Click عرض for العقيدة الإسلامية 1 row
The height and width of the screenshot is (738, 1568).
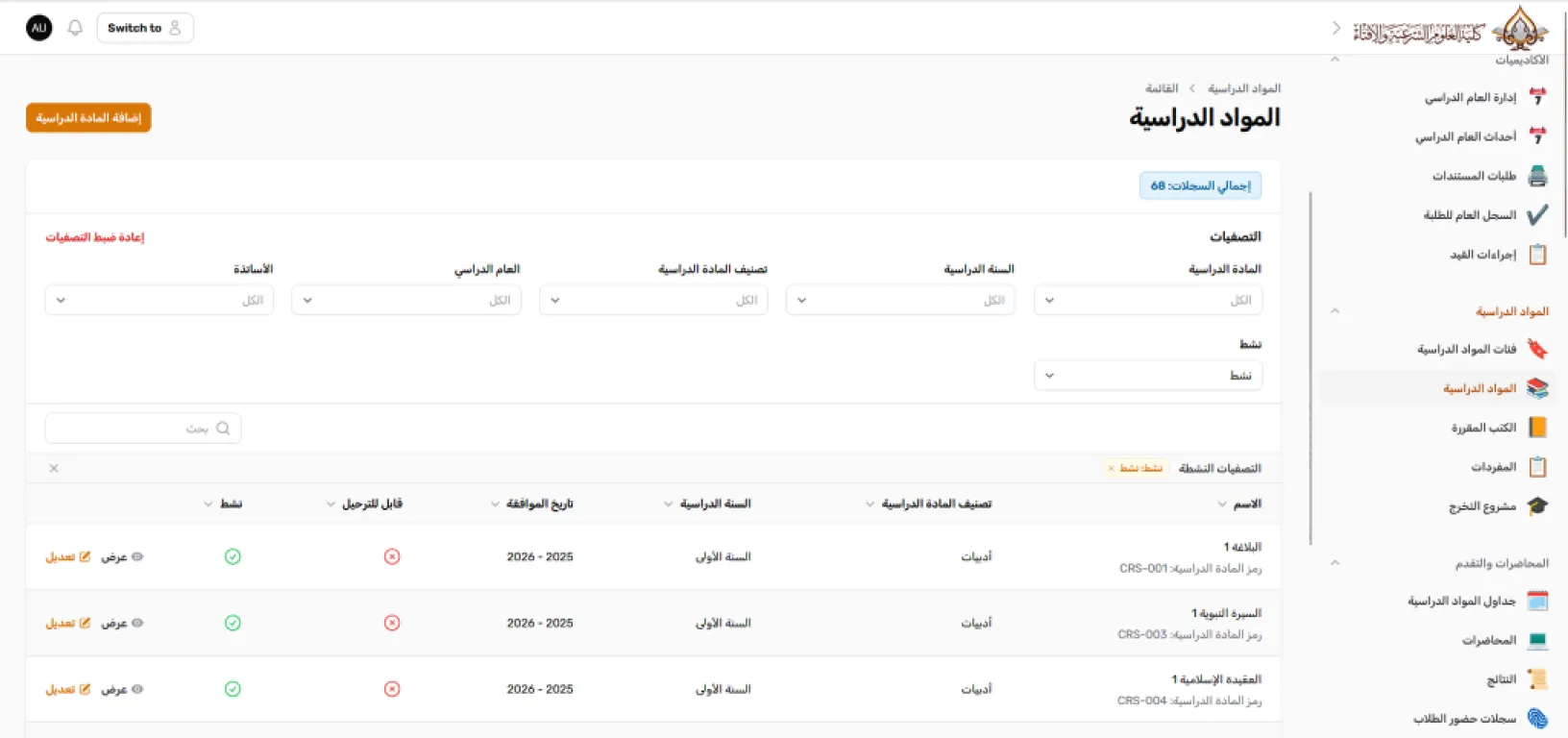pyautogui.click(x=122, y=690)
